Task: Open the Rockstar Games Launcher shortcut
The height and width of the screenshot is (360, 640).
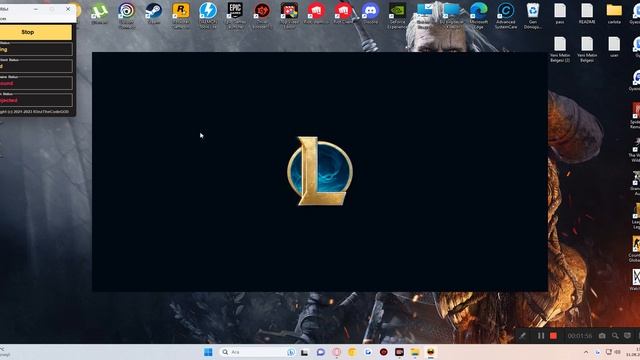Action: coord(181,15)
